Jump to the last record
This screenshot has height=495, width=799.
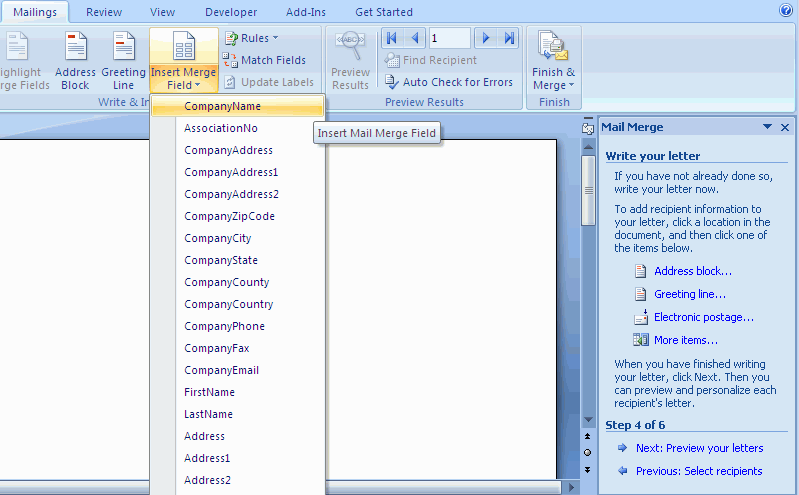[509, 38]
